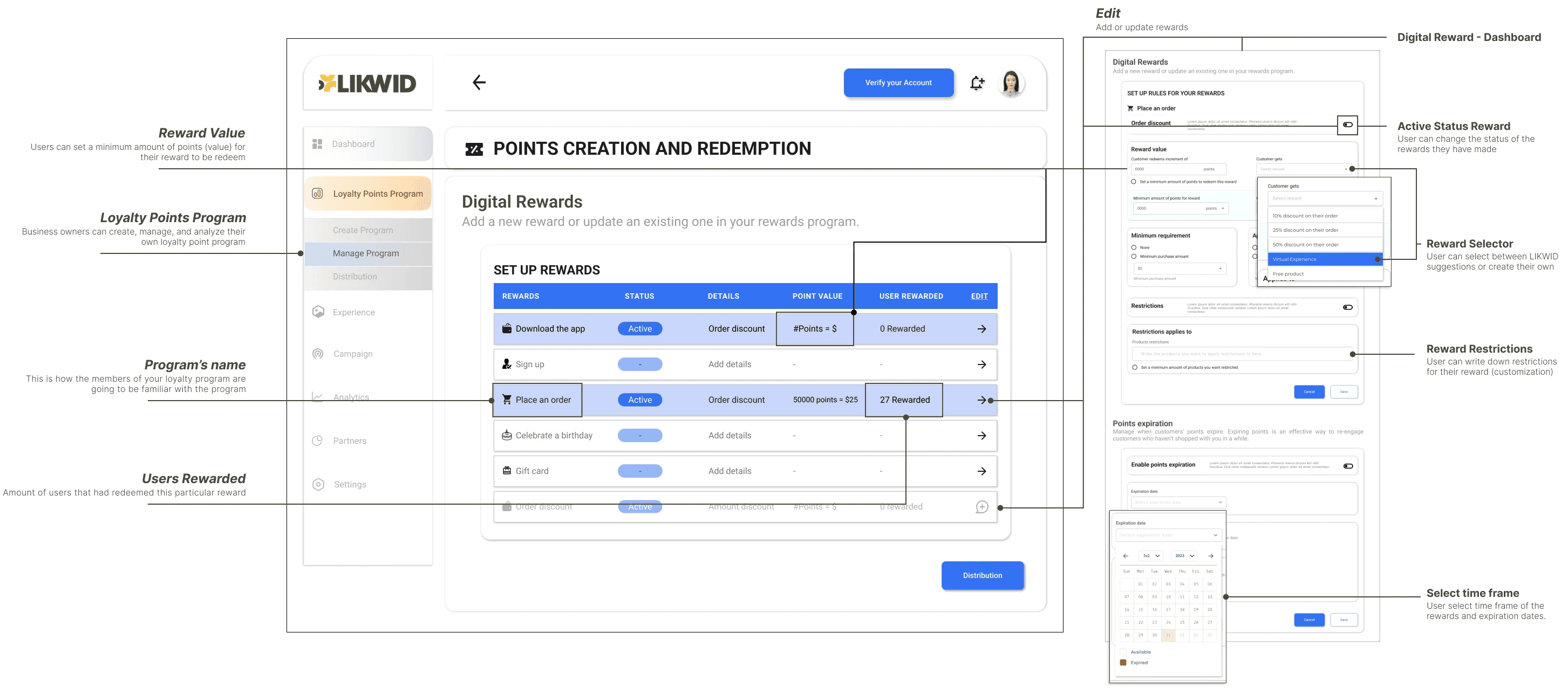Open notifications bell icon

[x=977, y=82]
